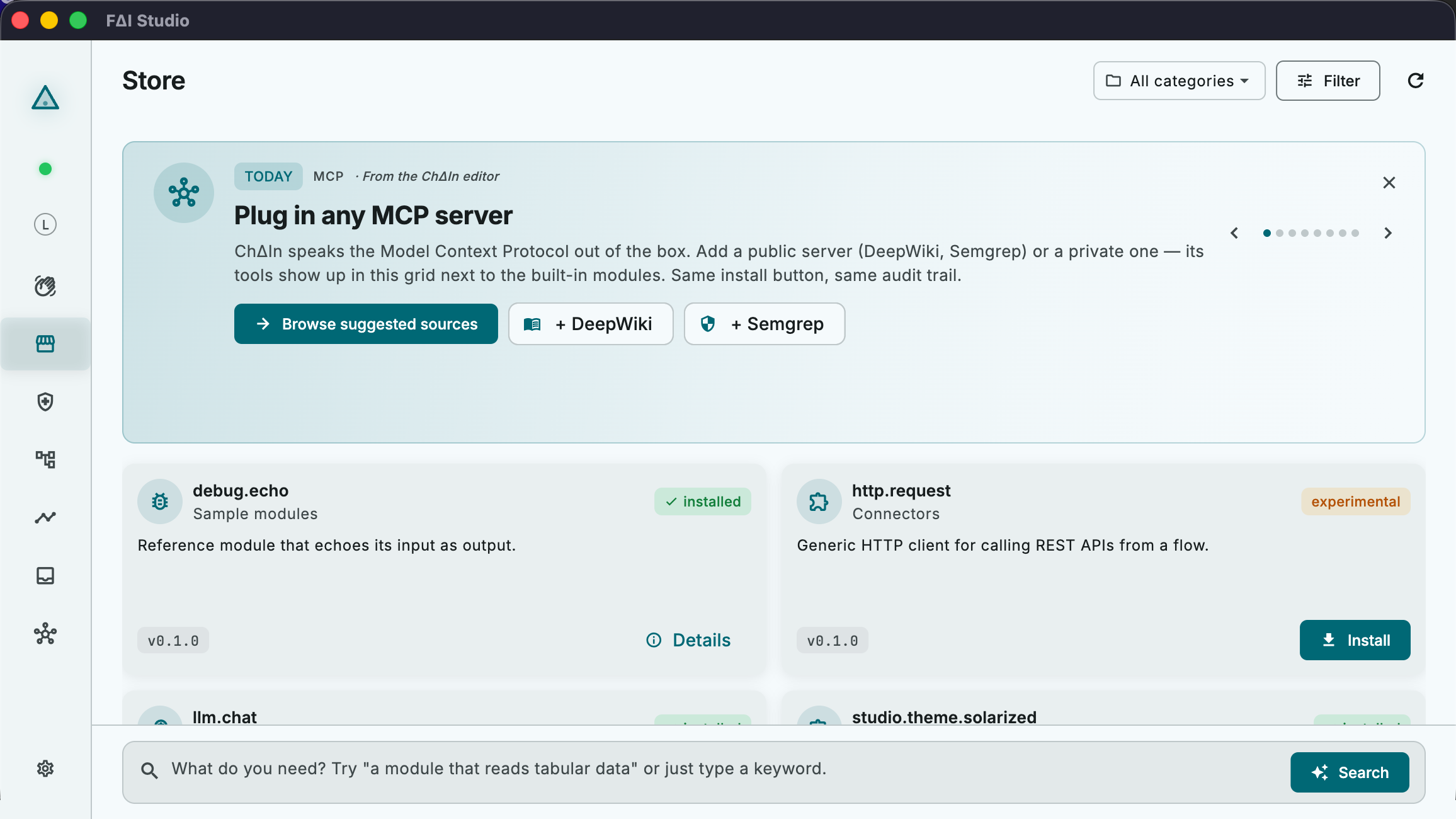Show next banner slide with right chevron

click(x=1388, y=233)
